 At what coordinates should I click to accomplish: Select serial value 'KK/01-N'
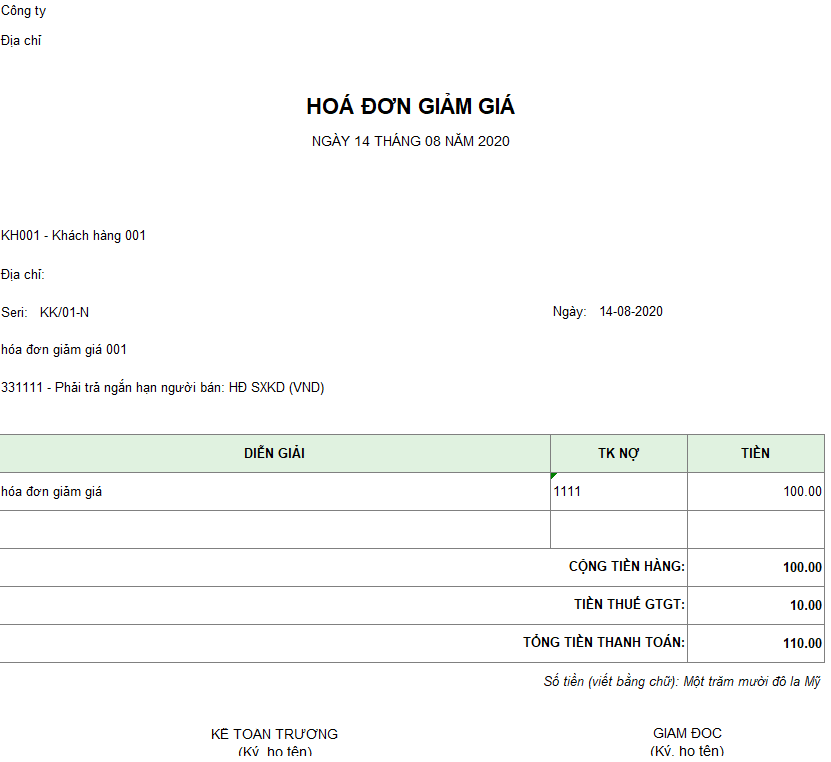coord(65,313)
